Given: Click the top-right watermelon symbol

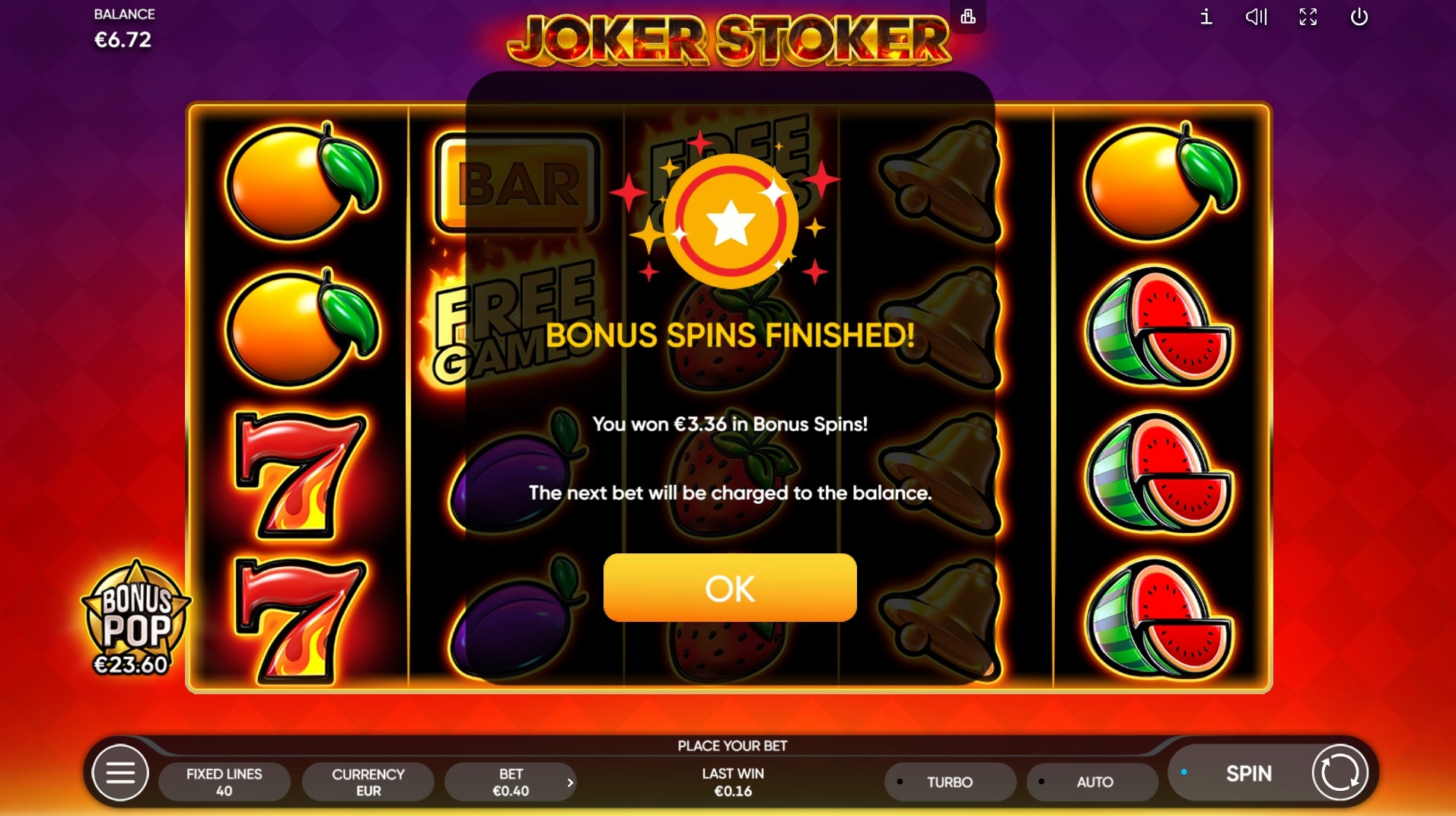Looking at the screenshot, I should pyautogui.click(x=1160, y=326).
